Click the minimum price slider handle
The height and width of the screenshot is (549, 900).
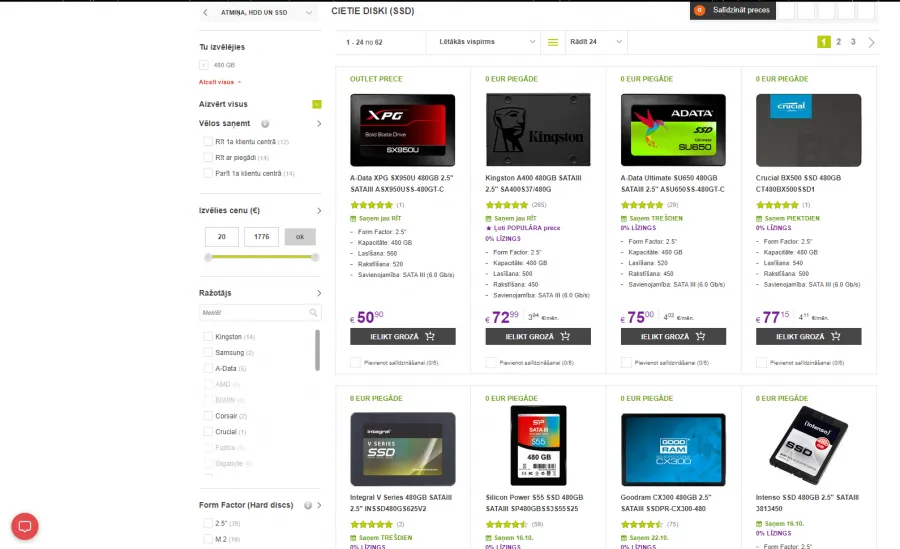pyautogui.click(x=208, y=257)
